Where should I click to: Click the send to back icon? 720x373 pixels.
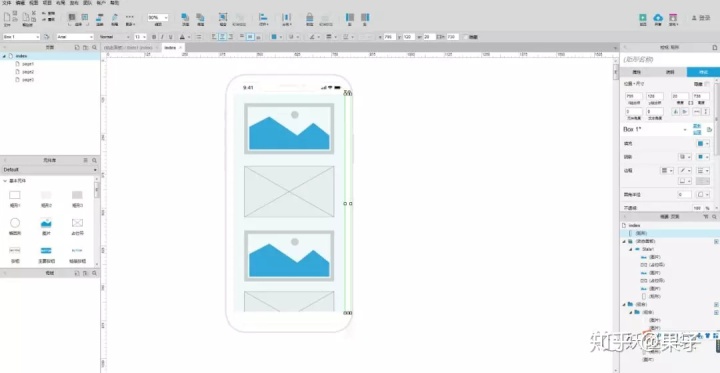(x=200, y=17)
